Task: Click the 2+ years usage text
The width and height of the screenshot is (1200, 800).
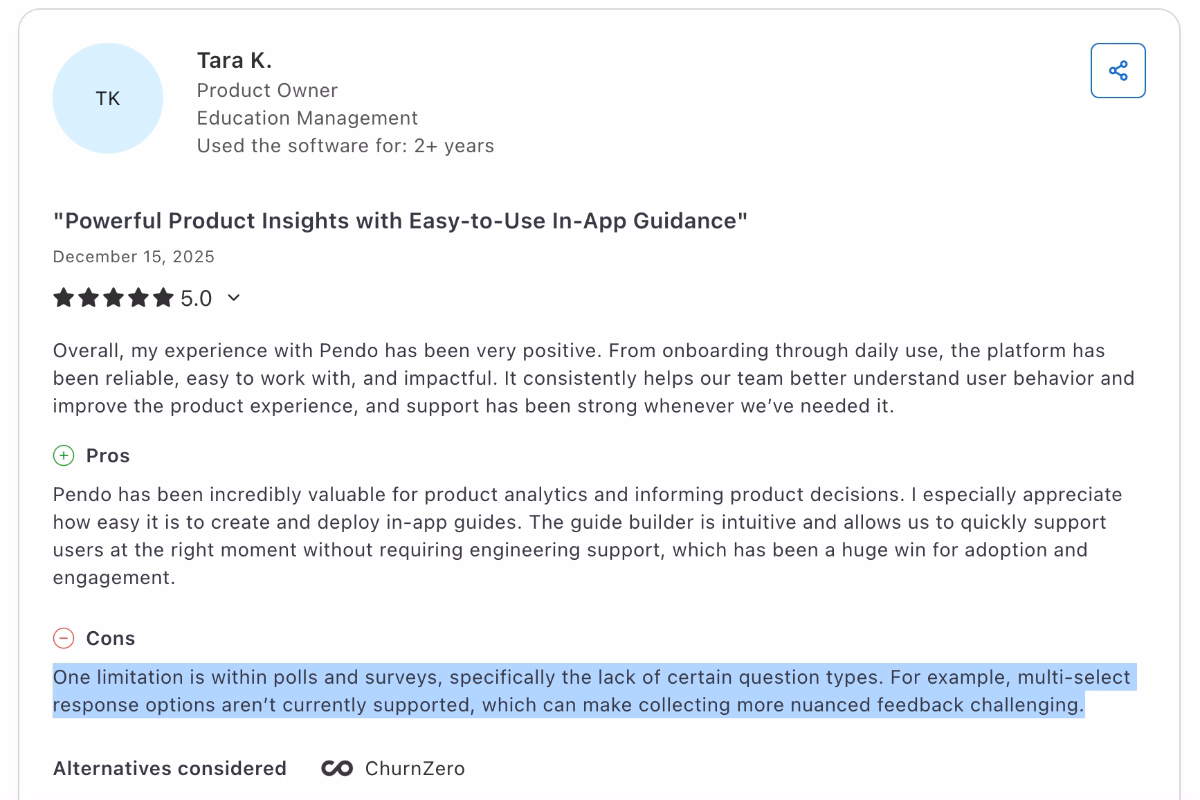Action: (345, 145)
